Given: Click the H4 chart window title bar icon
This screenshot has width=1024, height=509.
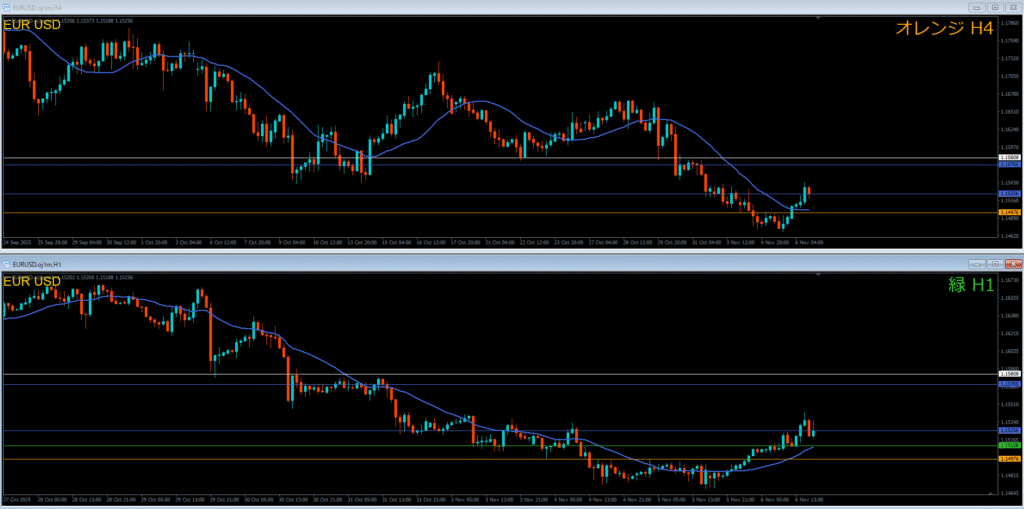Looking at the screenshot, I should [x=8, y=7].
